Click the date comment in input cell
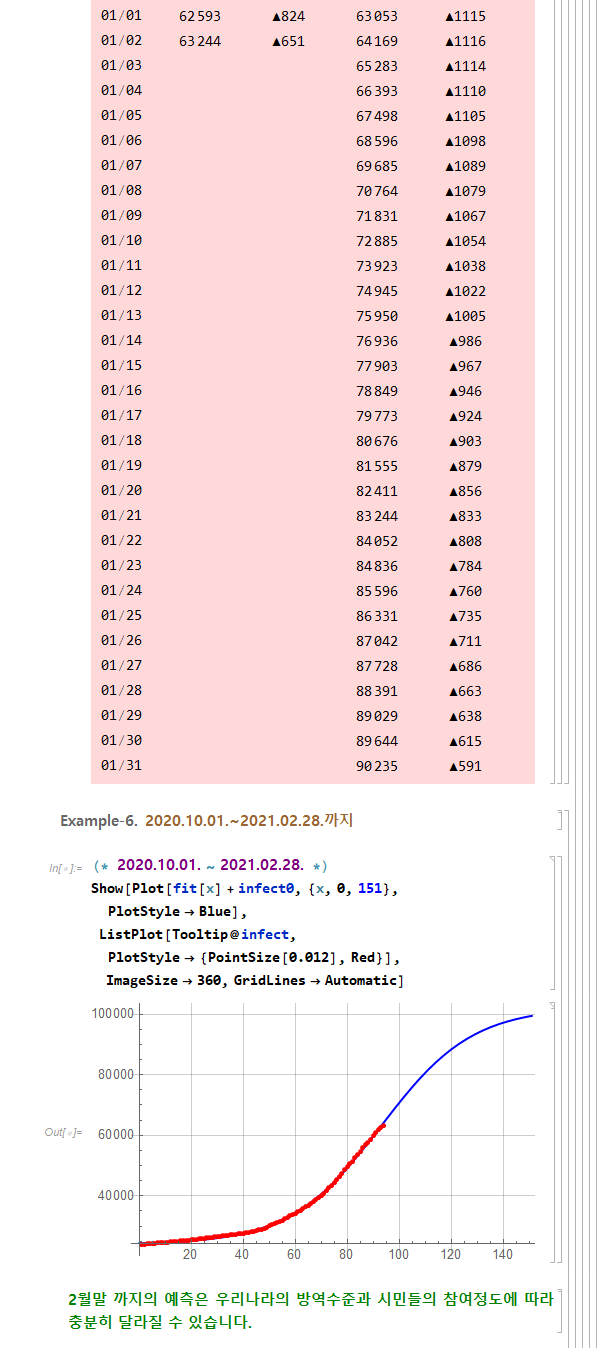601x1348 pixels. (210, 865)
